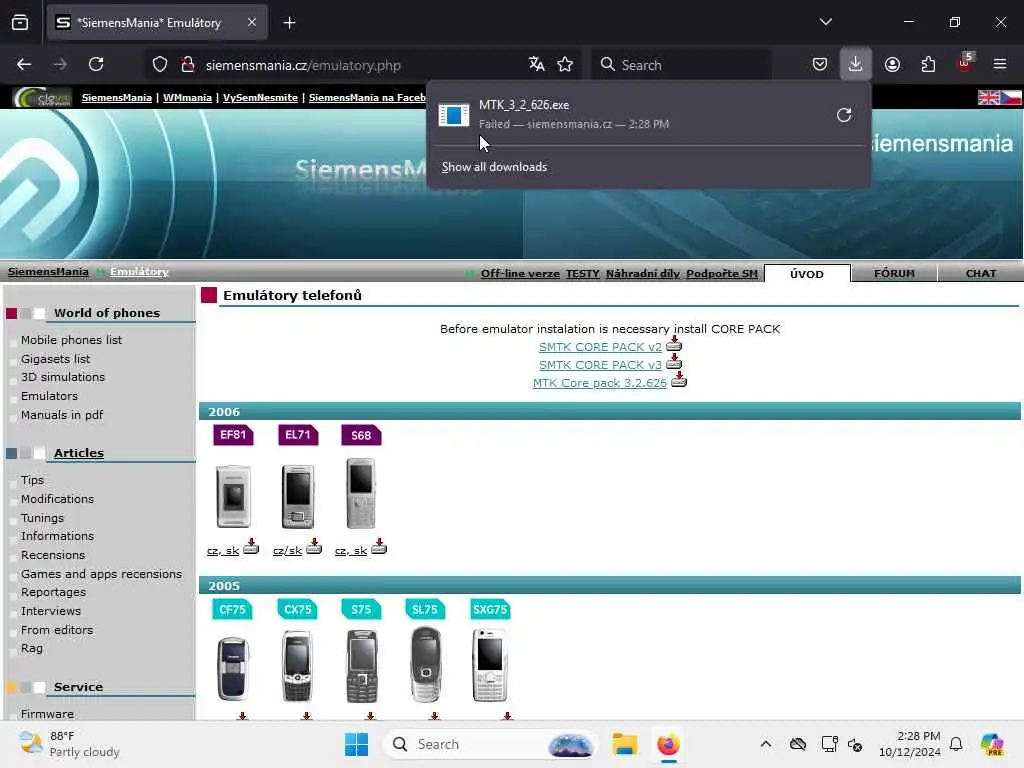Click Show all downloads
Screen dimensions: 1024x768
tap(494, 167)
